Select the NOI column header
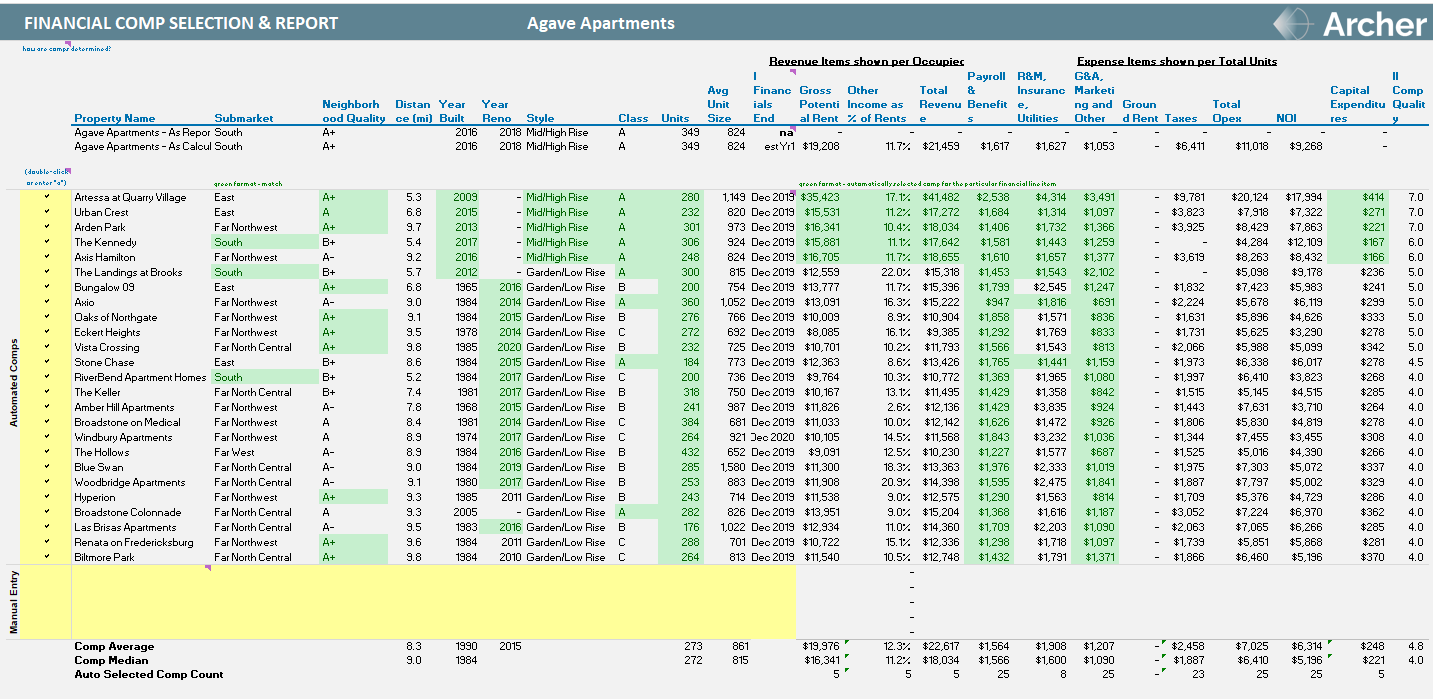 tap(1287, 118)
